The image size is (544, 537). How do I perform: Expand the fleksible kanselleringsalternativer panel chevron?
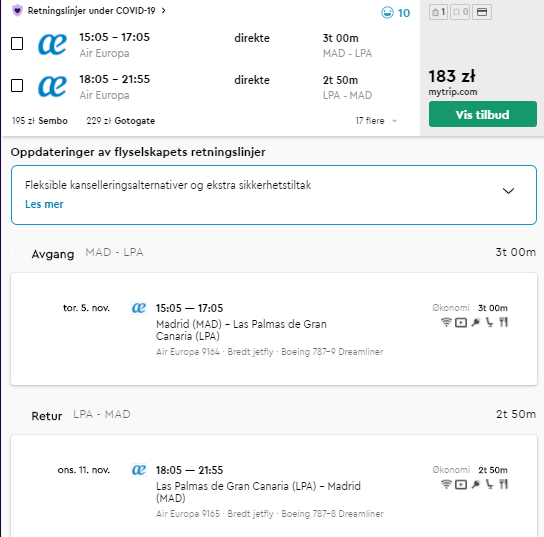[508, 191]
